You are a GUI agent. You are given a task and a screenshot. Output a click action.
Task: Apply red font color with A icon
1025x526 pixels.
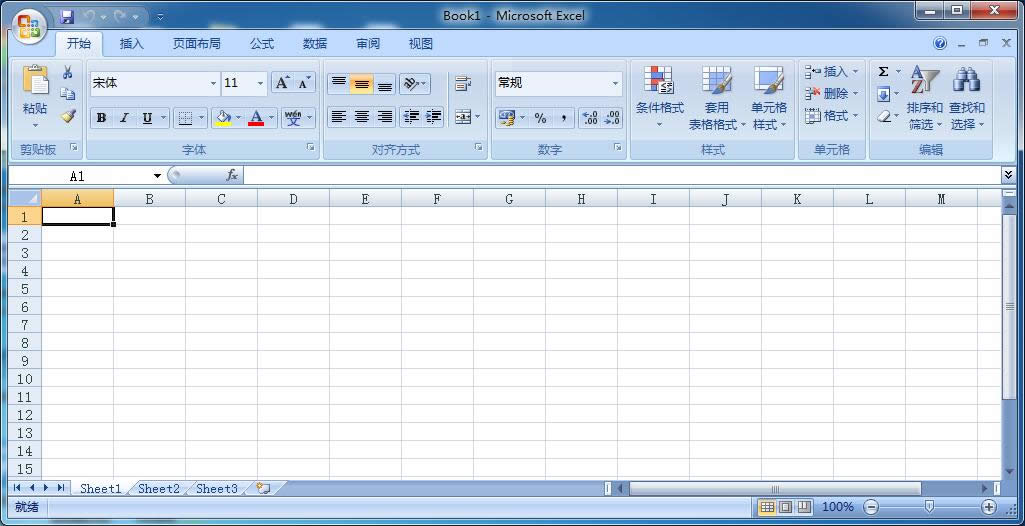click(x=256, y=118)
